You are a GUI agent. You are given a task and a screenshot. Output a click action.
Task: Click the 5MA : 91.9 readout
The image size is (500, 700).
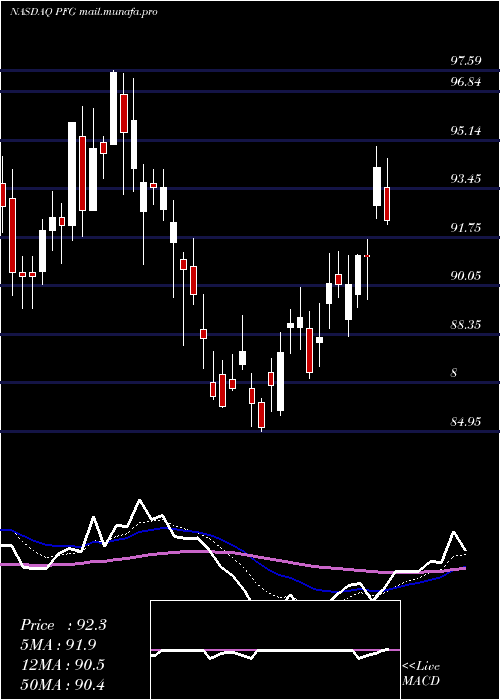tap(58, 645)
